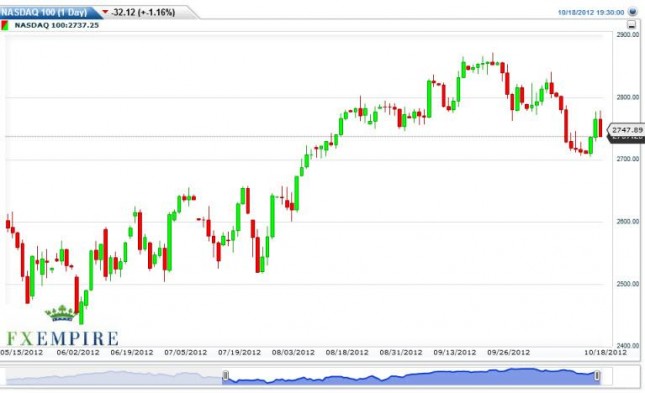
Task: Click the red-green candle icon beside NASDAQ 100 legend
Action: pyautogui.click(x=5, y=25)
